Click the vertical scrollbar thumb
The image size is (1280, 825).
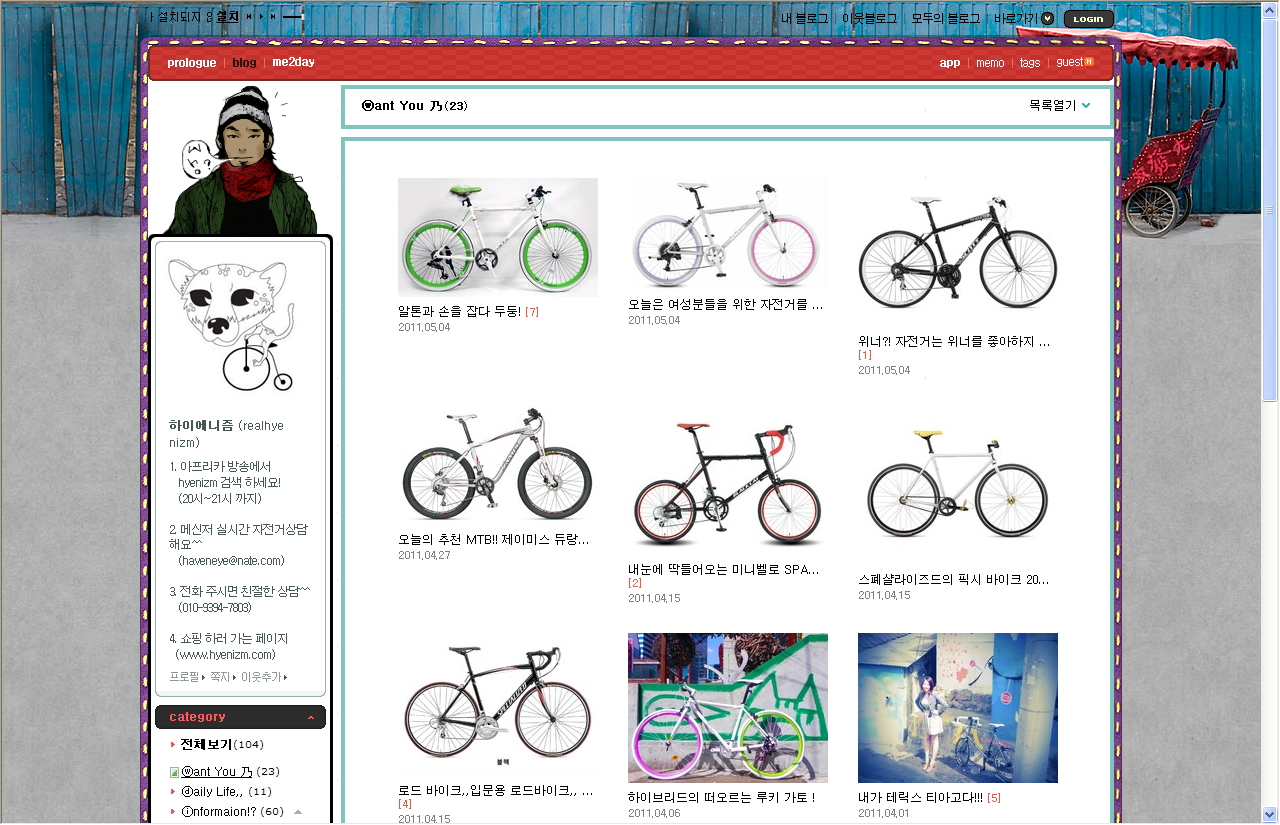[1270, 209]
